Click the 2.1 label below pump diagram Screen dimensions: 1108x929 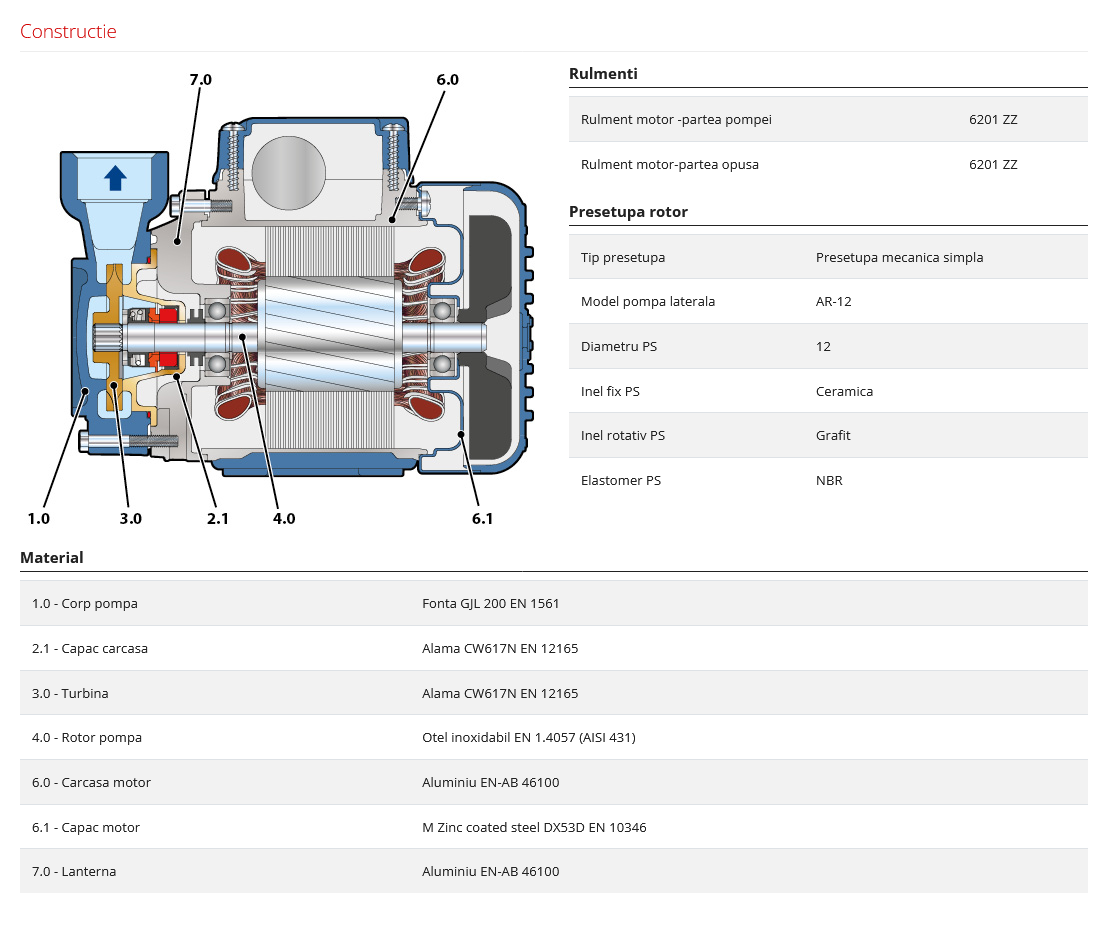(x=217, y=518)
